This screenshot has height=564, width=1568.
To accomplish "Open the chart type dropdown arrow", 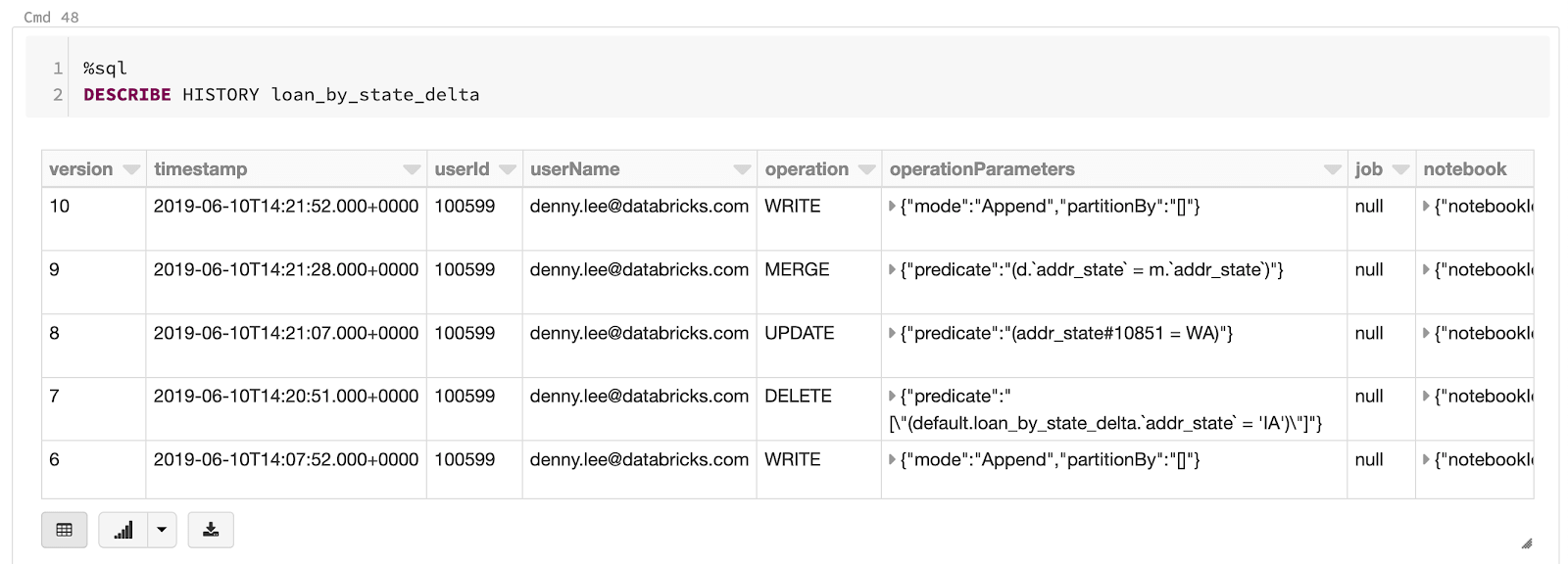I will coord(162,530).
